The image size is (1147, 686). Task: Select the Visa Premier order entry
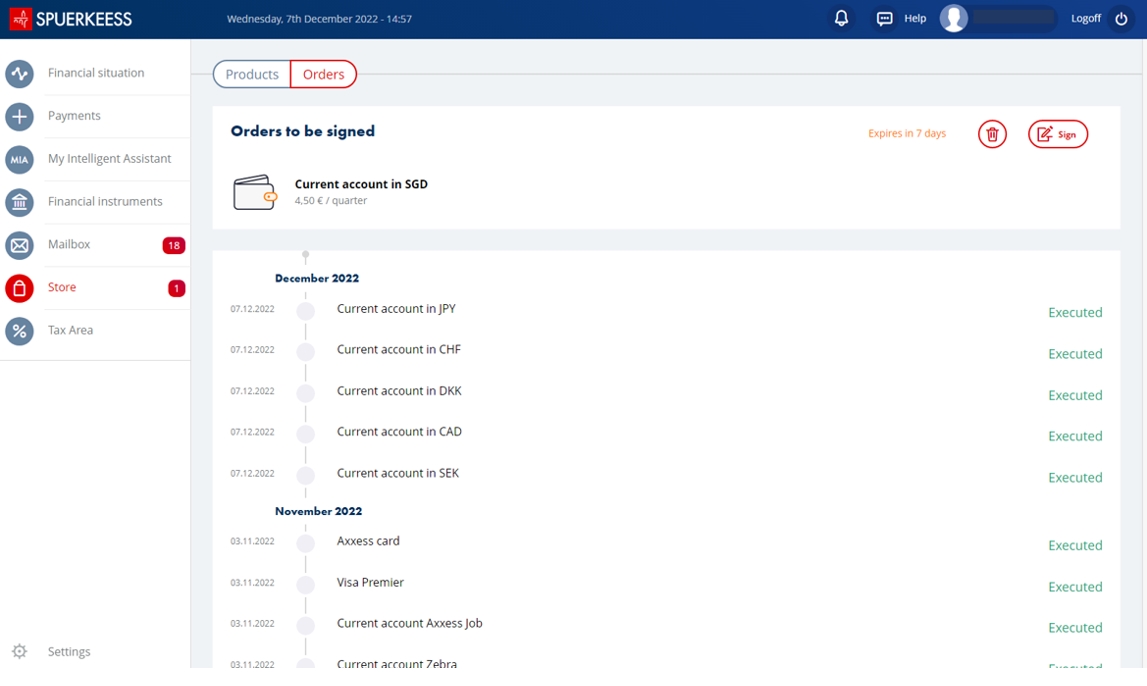pyautogui.click(x=370, y=583)
